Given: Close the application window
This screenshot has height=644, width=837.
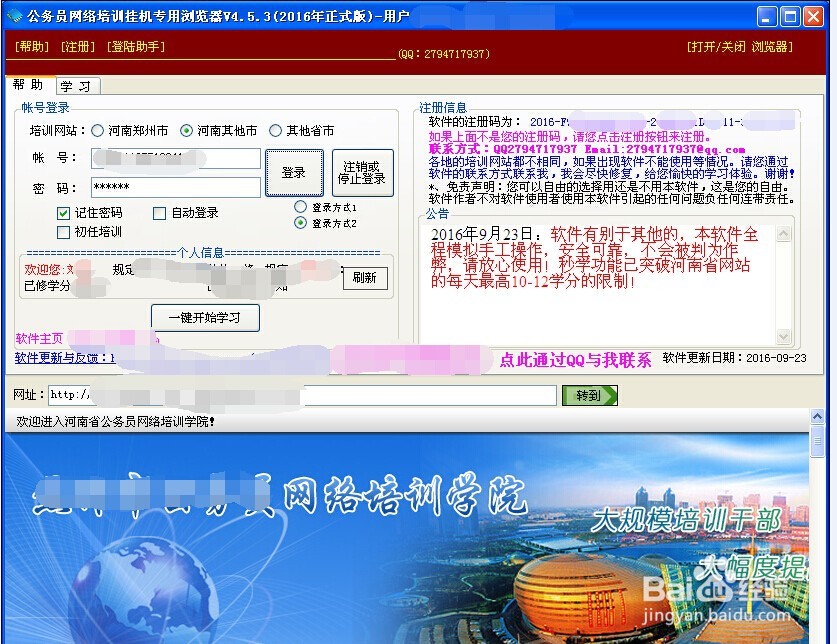Looking at the screenshot, I should pos(813,17).
